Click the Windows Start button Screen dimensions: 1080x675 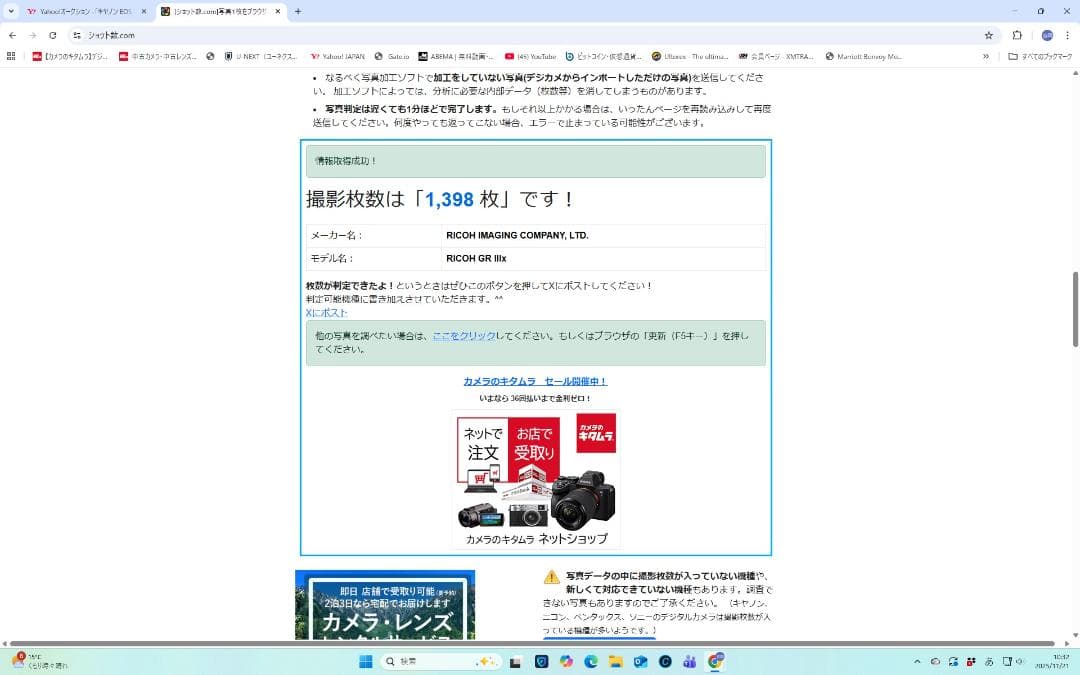(364, 661)
